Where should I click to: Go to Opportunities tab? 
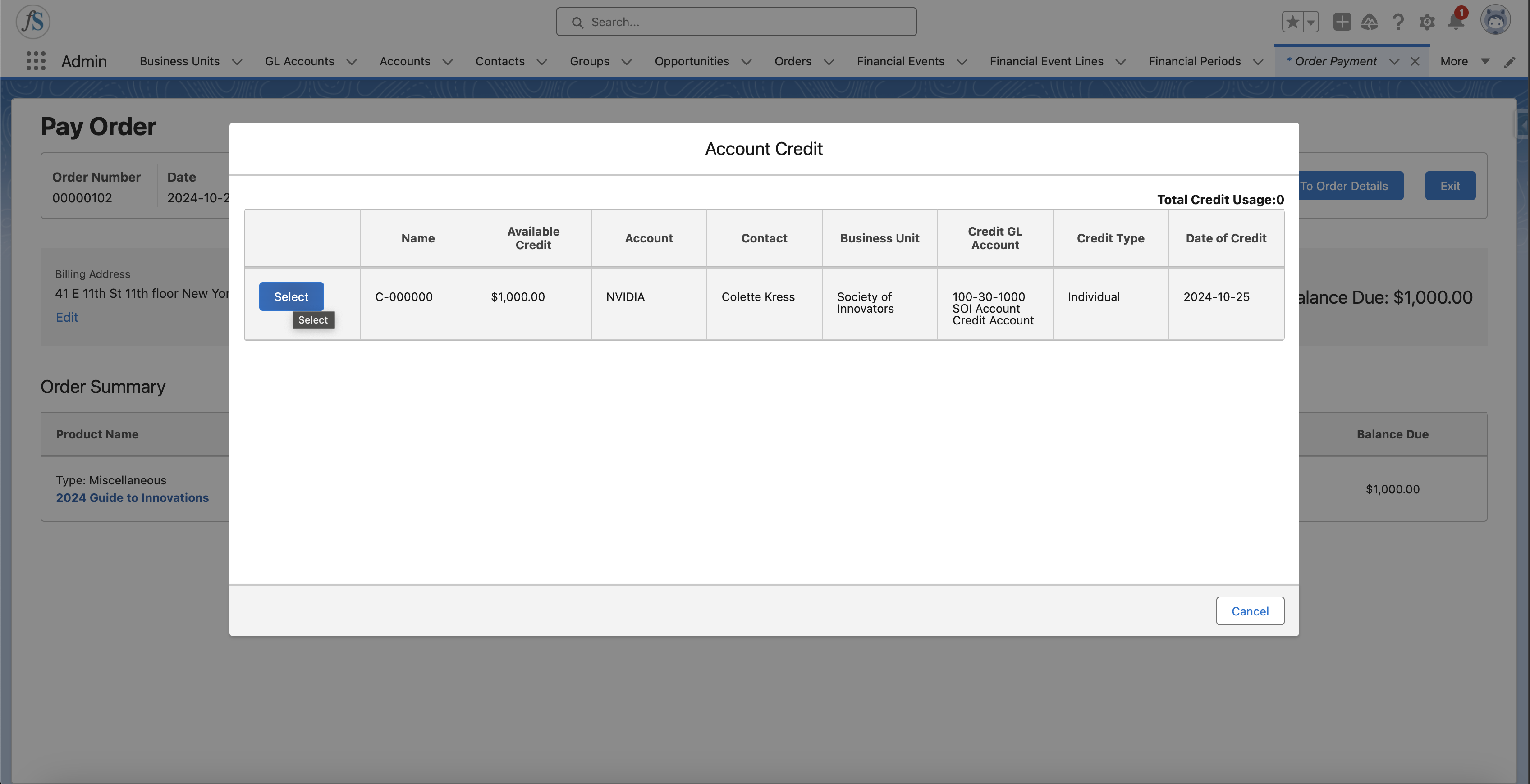tap(692, 61)
